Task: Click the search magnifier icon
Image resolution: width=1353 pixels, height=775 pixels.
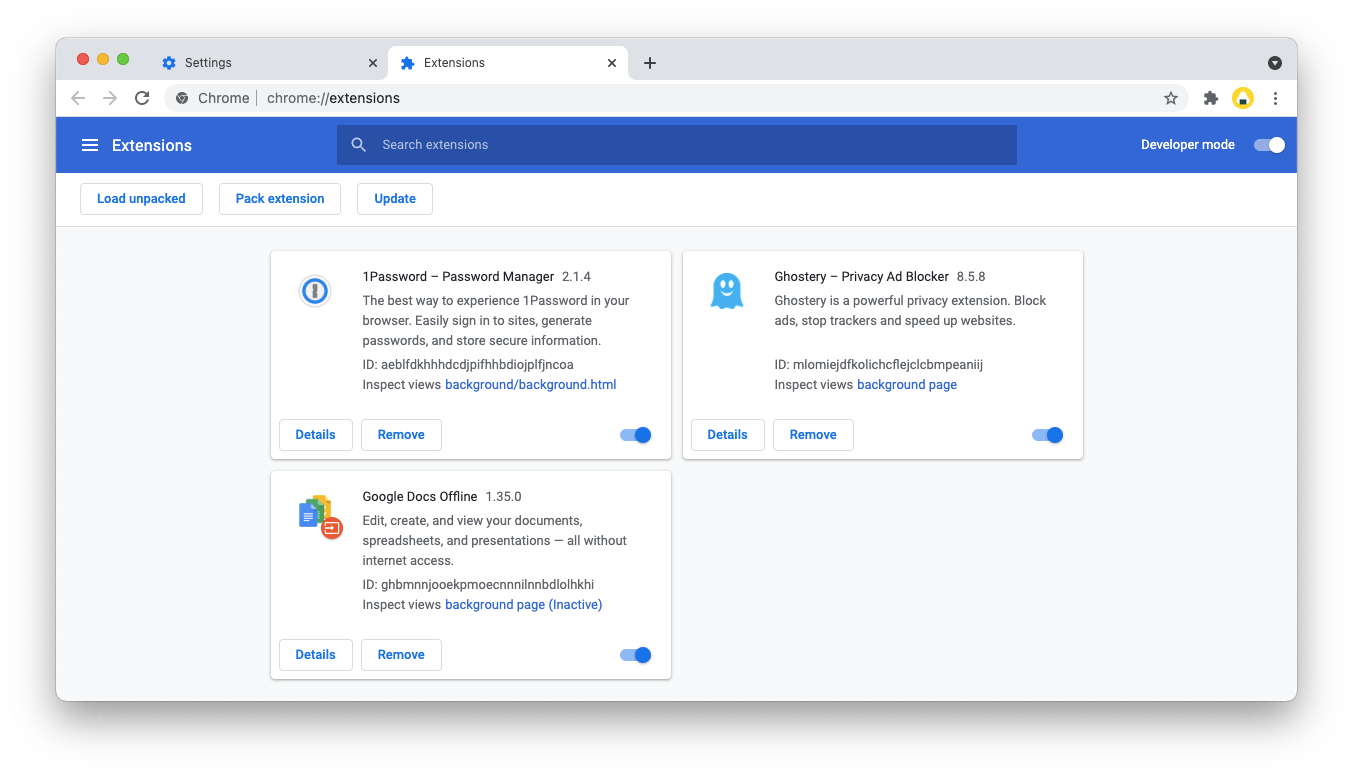Action: 359,145
